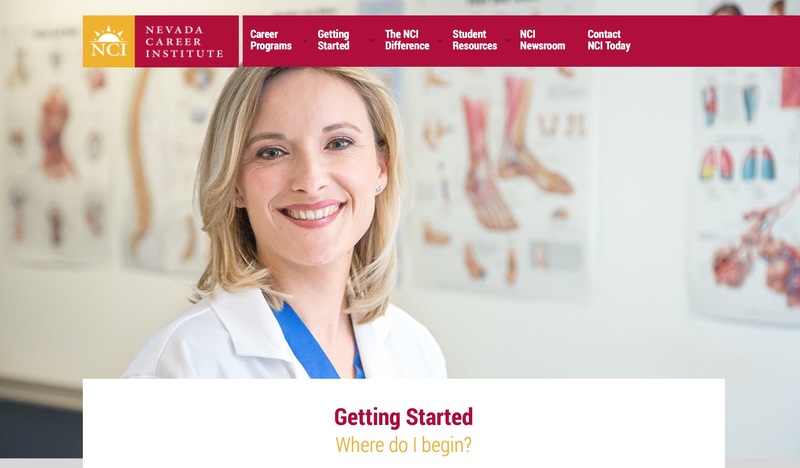Image resolution: width=800 pixels, height=468 pixels.
Task: Expand the arrow beside Getting Started
Action: click(372, 40)
